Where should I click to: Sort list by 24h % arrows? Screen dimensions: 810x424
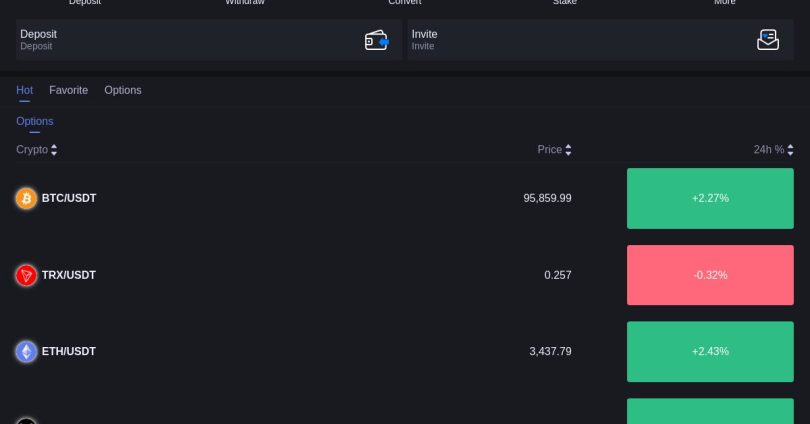point(790,150)
